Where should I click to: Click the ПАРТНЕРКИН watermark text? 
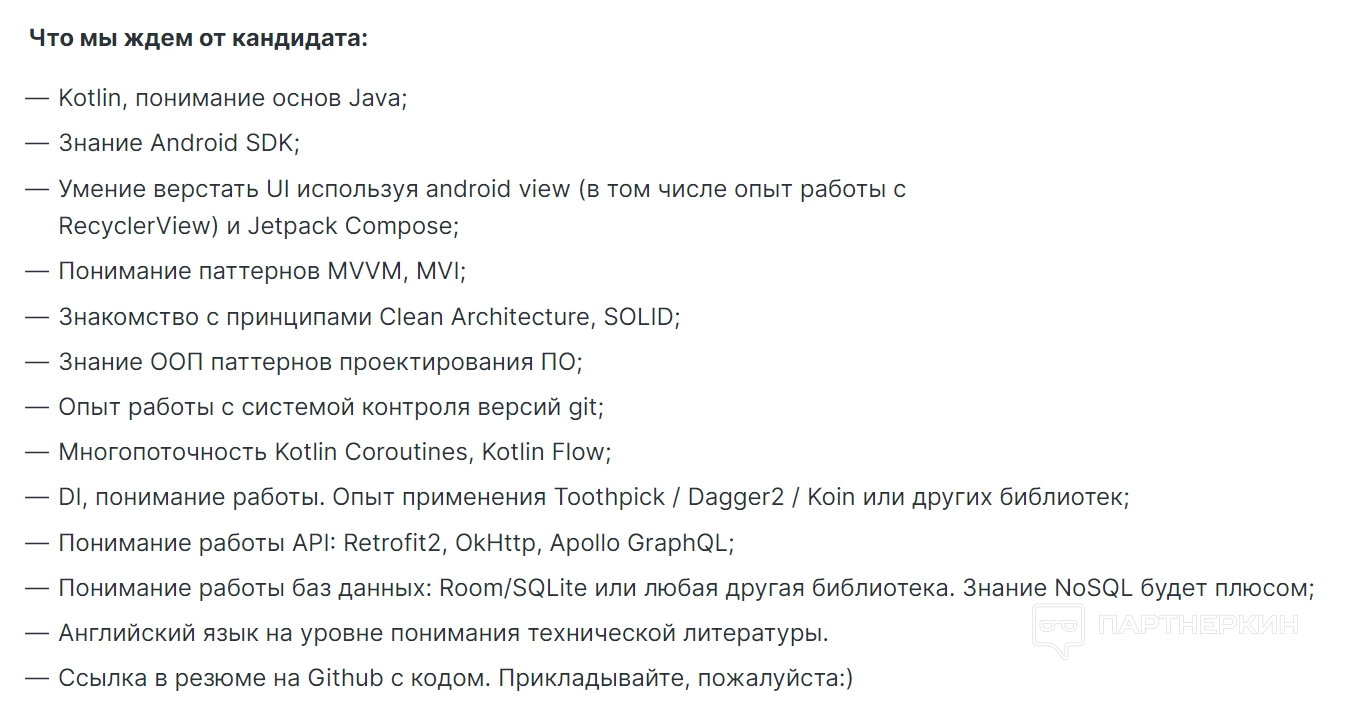[x=1197, y=626]
